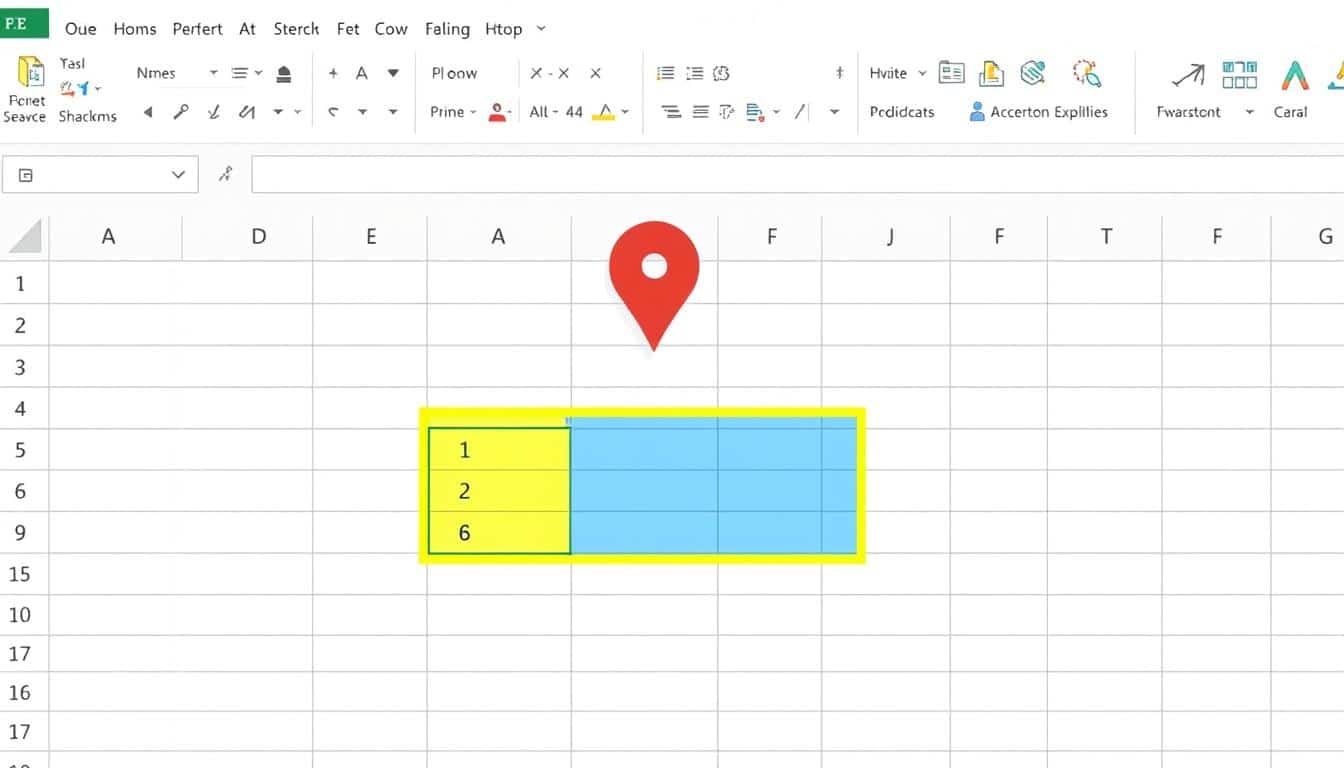This screenshot has width=1344, height=768.
Task: Click the teal grid of squares icon
Action: [x=1239, y=74]
